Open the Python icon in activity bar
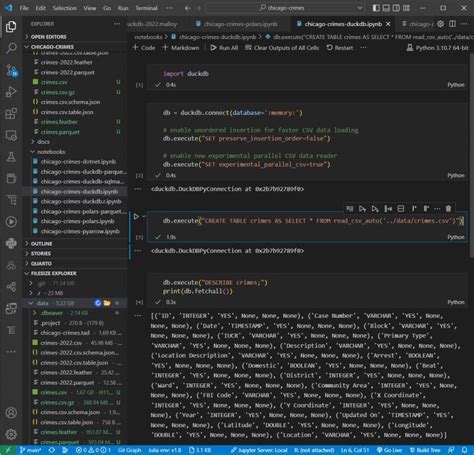Image resolution: width=474 pixels, height=455 pixels. click(x=11, y=244)
